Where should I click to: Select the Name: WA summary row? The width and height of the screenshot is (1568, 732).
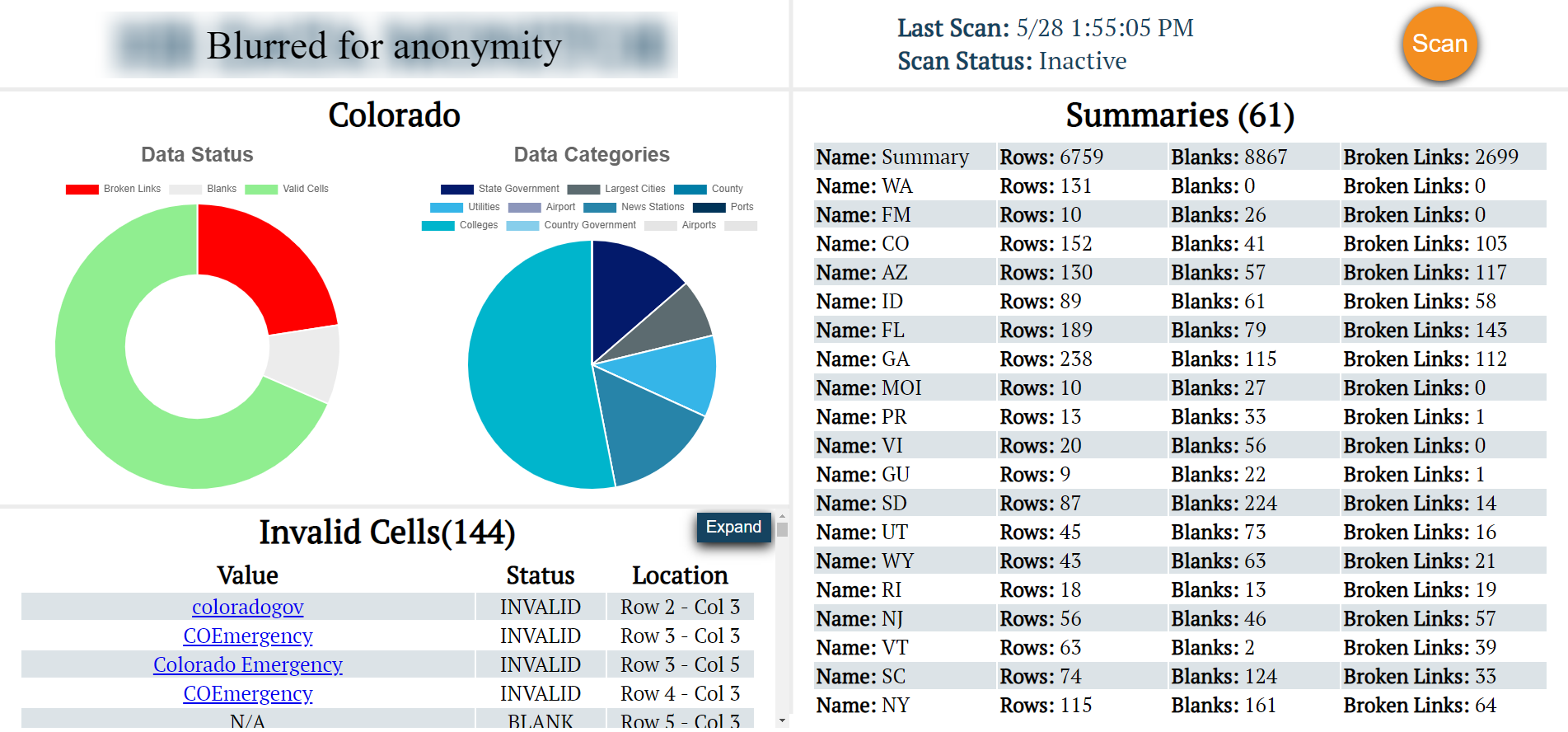1179,186
